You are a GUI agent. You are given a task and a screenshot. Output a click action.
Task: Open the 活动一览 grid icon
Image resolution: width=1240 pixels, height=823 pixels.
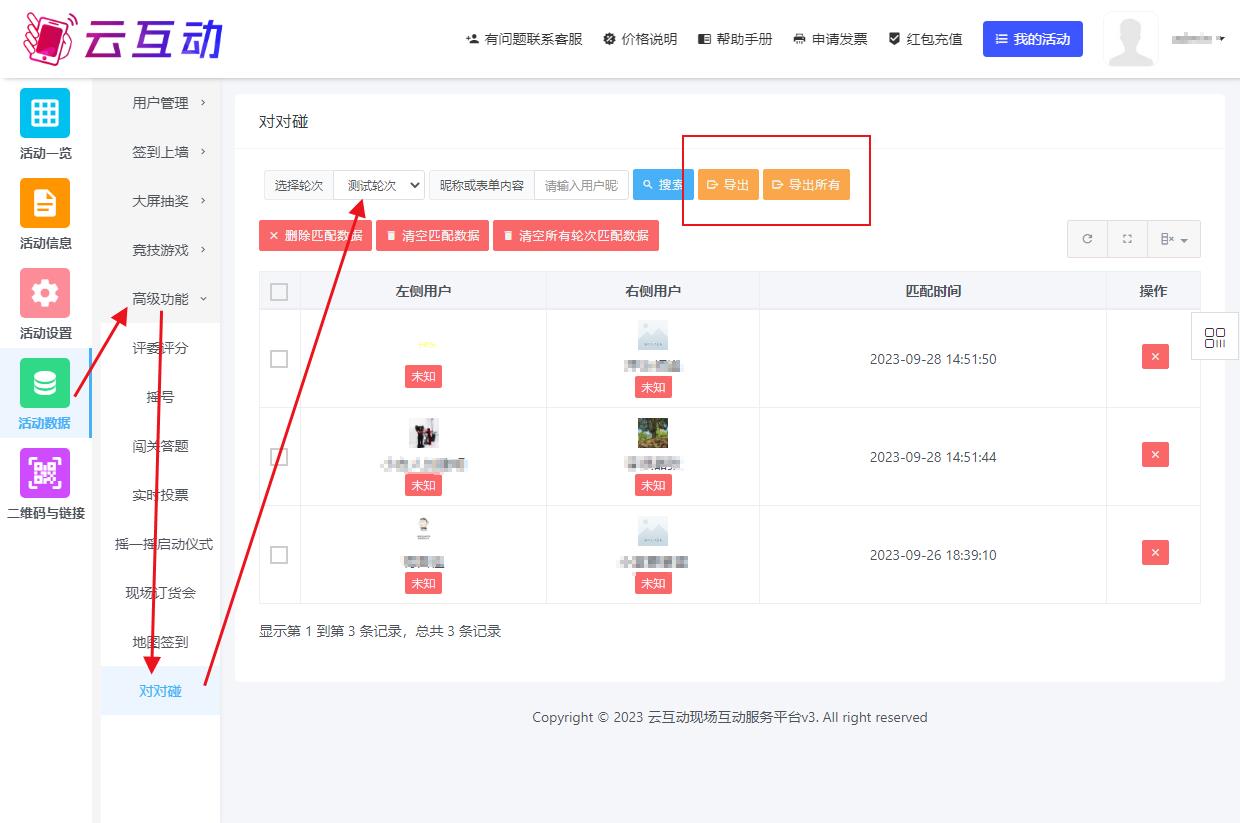tap(45, 113)
